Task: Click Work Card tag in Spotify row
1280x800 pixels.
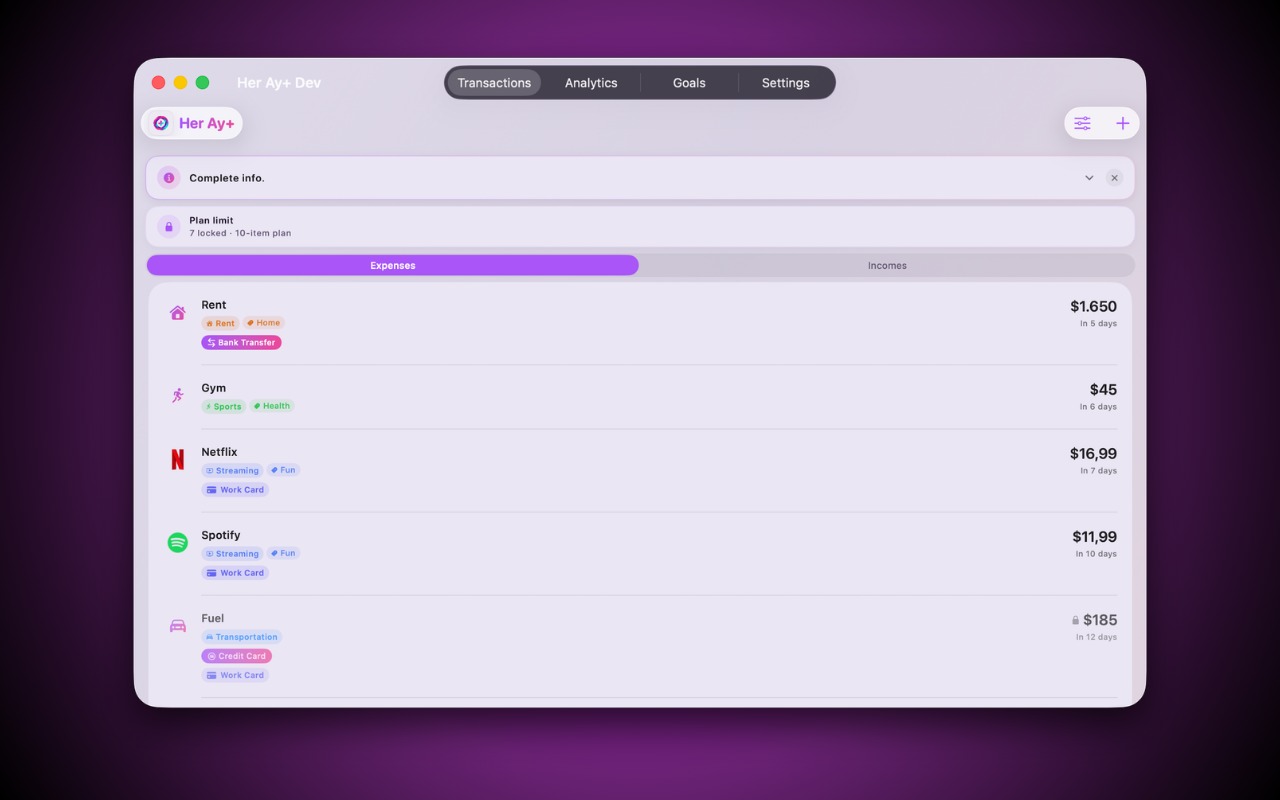Action: tap(235, 573)
